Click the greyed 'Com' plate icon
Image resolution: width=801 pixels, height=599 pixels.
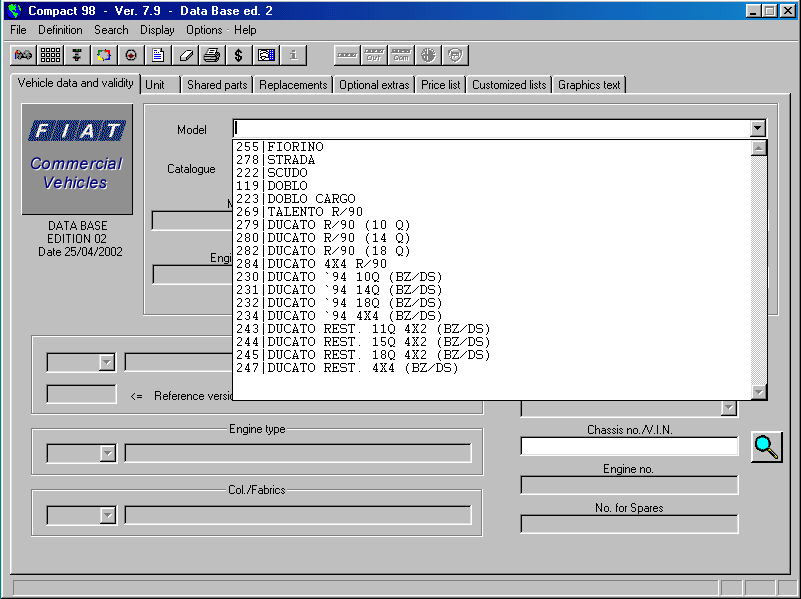coord(401,55)
